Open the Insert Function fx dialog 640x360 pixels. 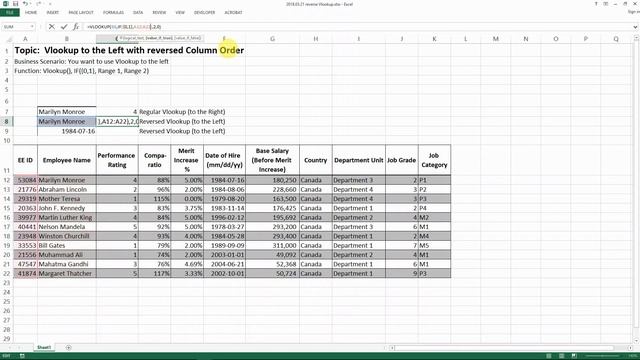pos(76,27)
